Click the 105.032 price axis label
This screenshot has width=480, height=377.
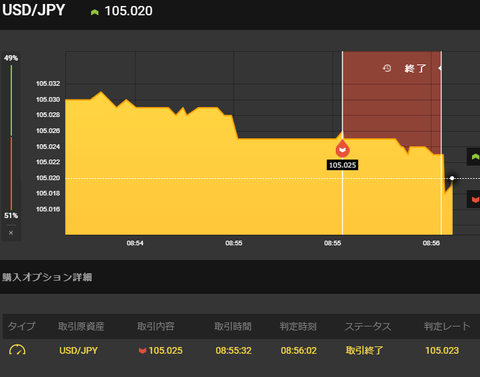click(x=48, y=84)
